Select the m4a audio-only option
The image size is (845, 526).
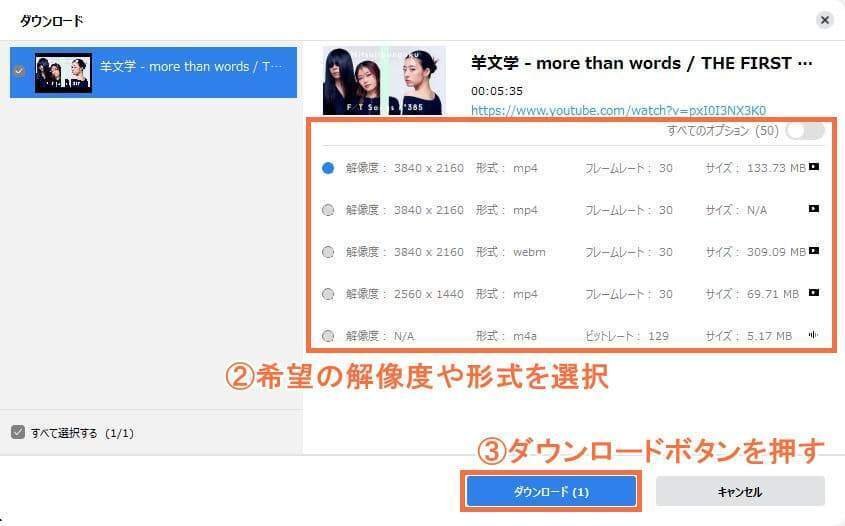coord(328,336)
